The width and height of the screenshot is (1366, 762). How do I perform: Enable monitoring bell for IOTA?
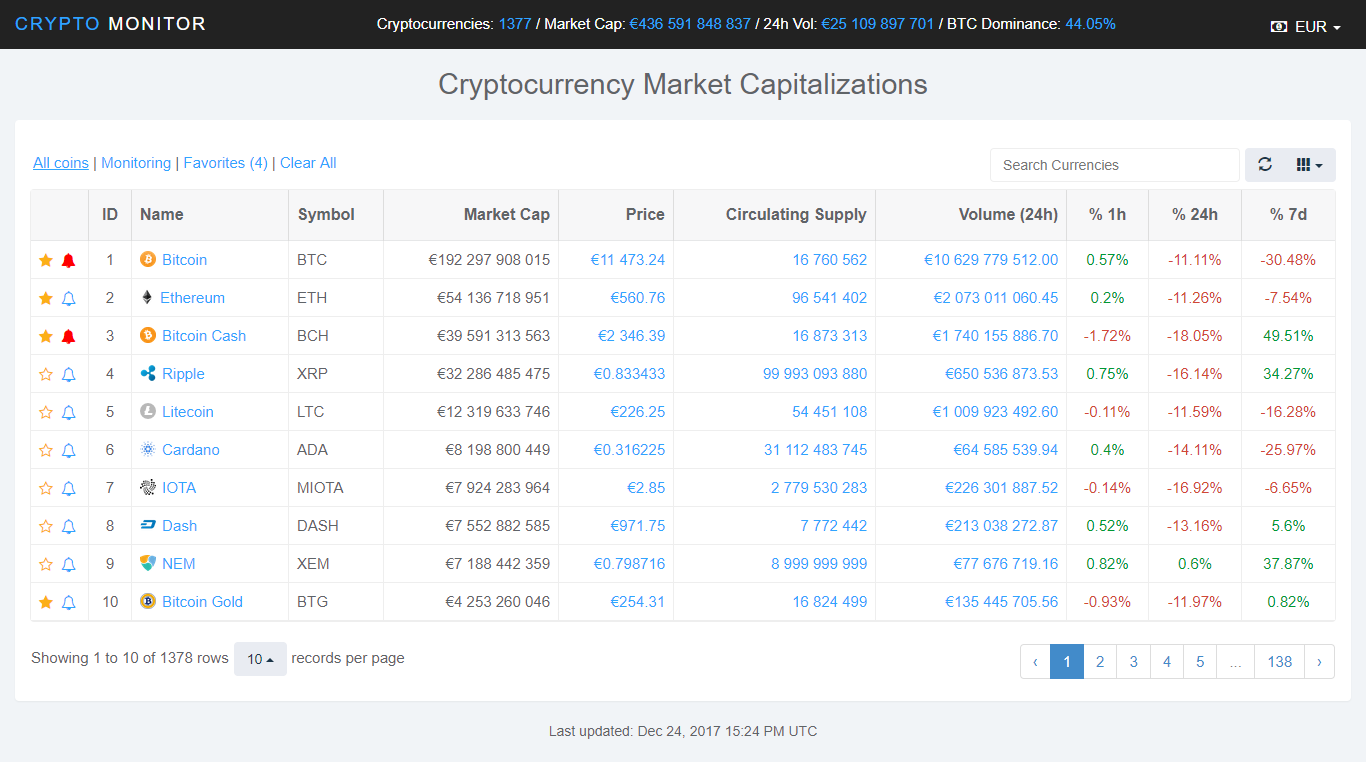[x=68, y=488]
